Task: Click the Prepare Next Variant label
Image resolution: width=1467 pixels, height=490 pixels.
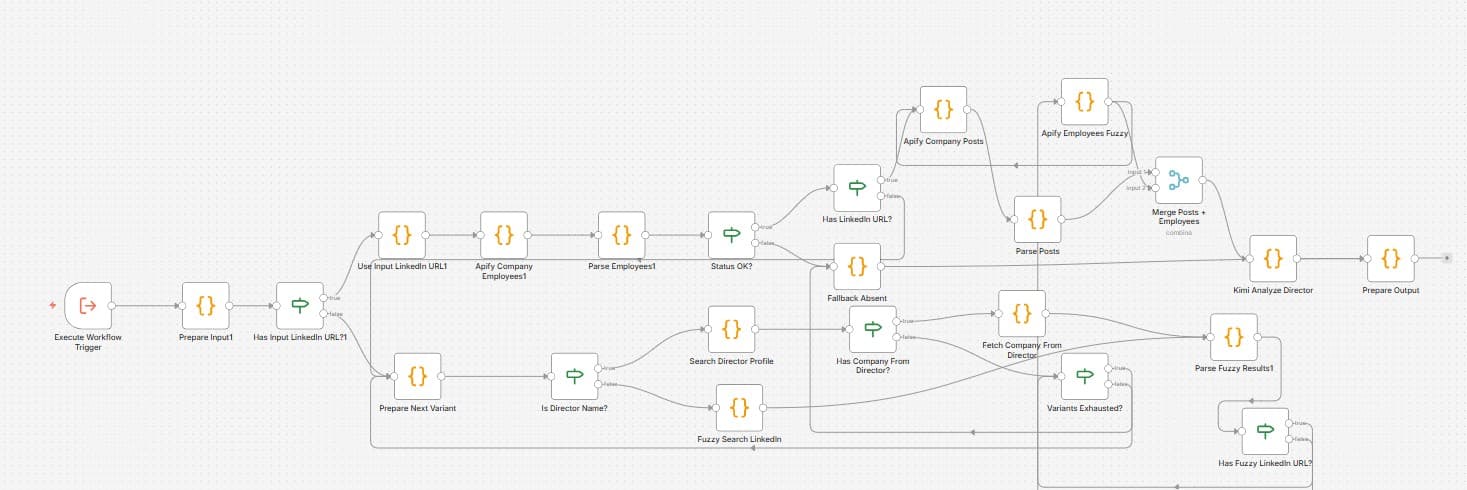Action: pyautogui.click(x=418, y=408)
